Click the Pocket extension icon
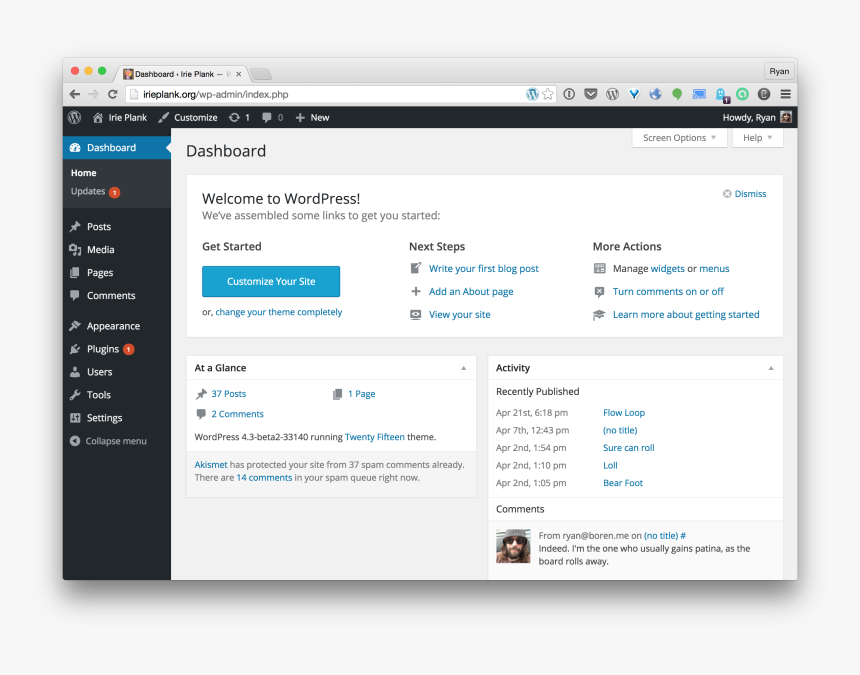 pyautogui.click(x=591, y=94)
